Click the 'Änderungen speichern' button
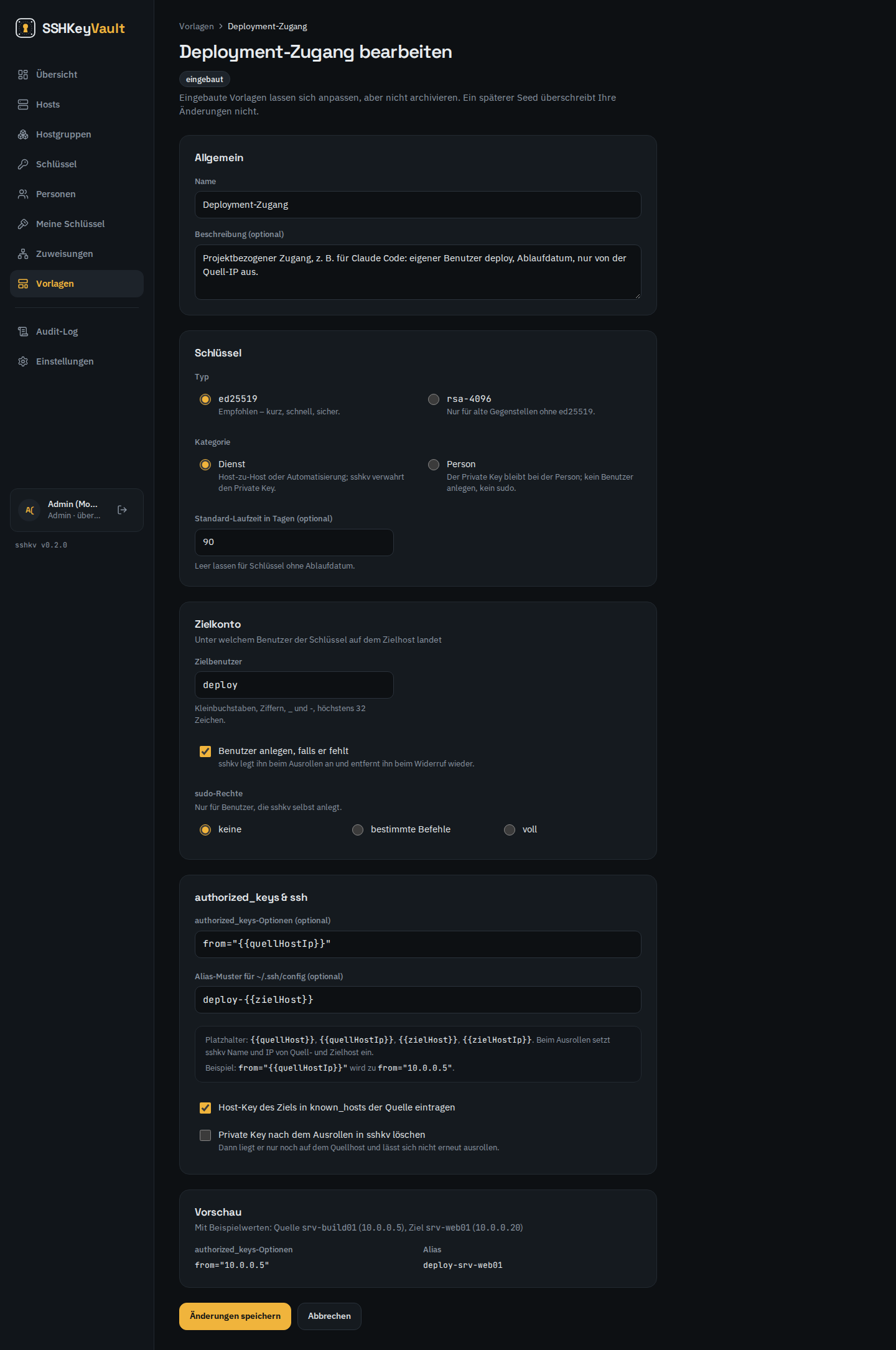 pyautogui.click(x=235, y=1316)
